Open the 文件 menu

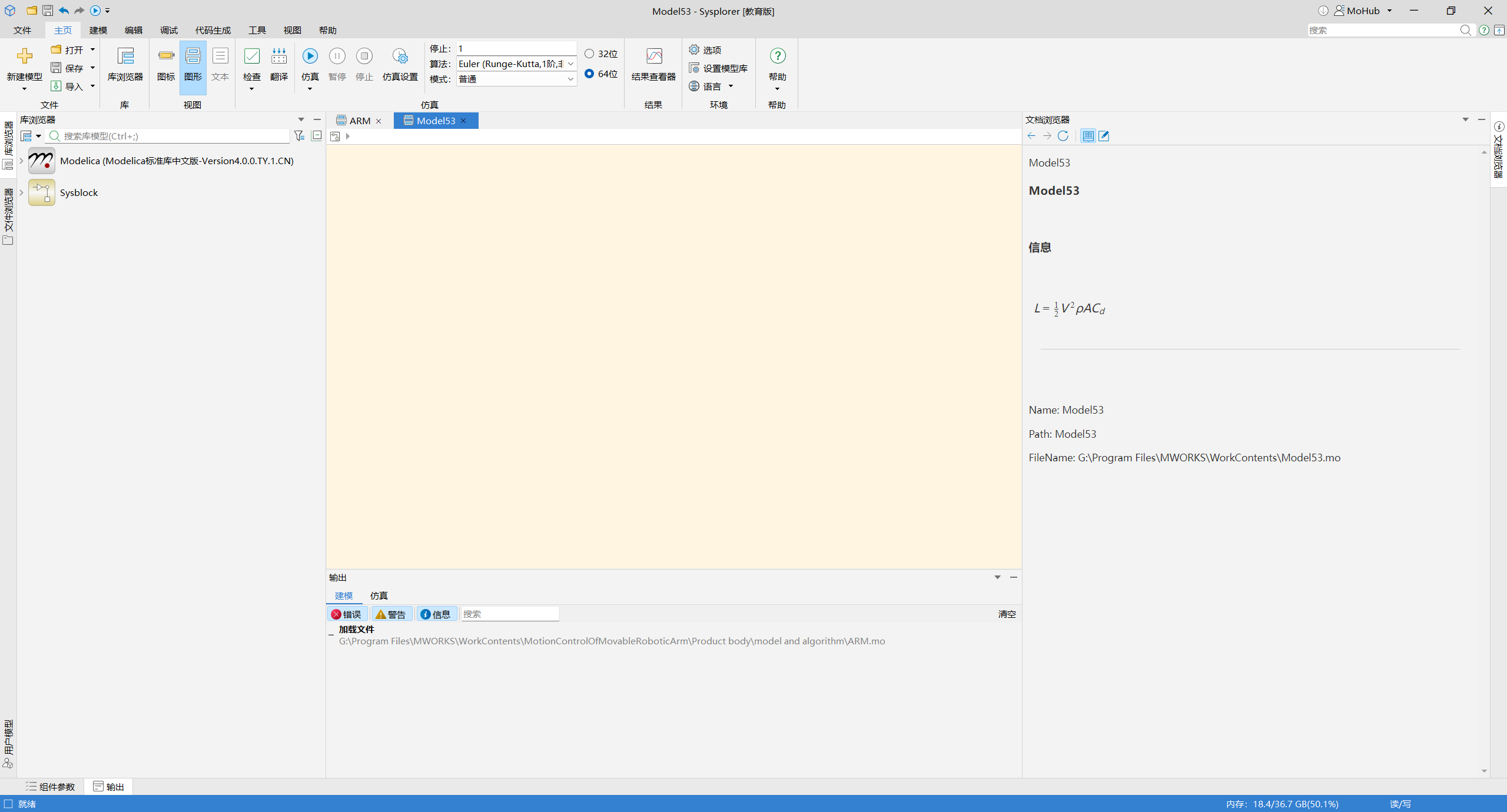22,30
